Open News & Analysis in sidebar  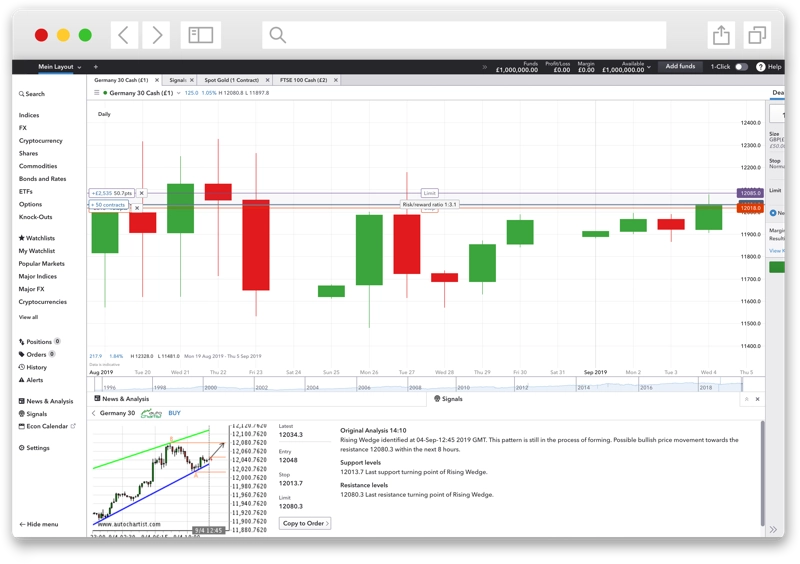point(46,402)
